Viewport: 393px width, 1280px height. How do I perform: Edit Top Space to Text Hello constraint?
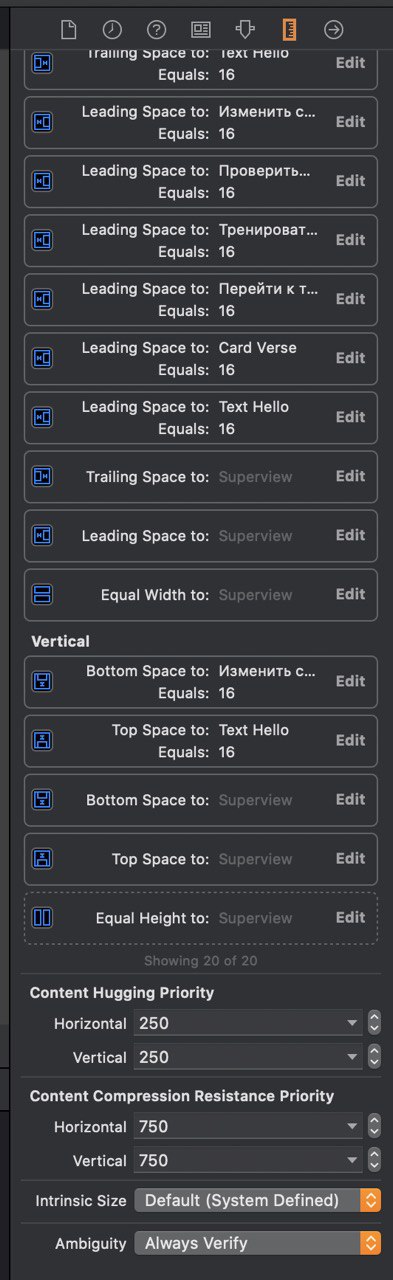click(350, 740)
